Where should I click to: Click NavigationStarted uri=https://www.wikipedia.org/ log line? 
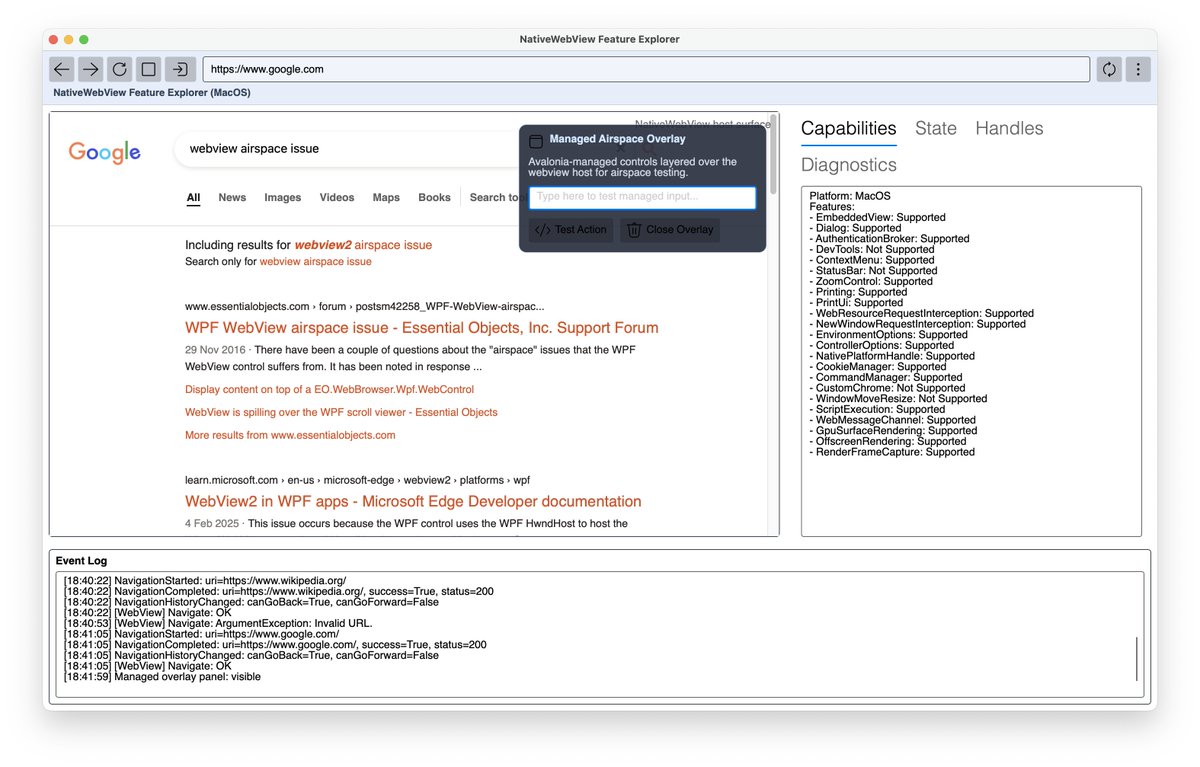click(205, 581)
